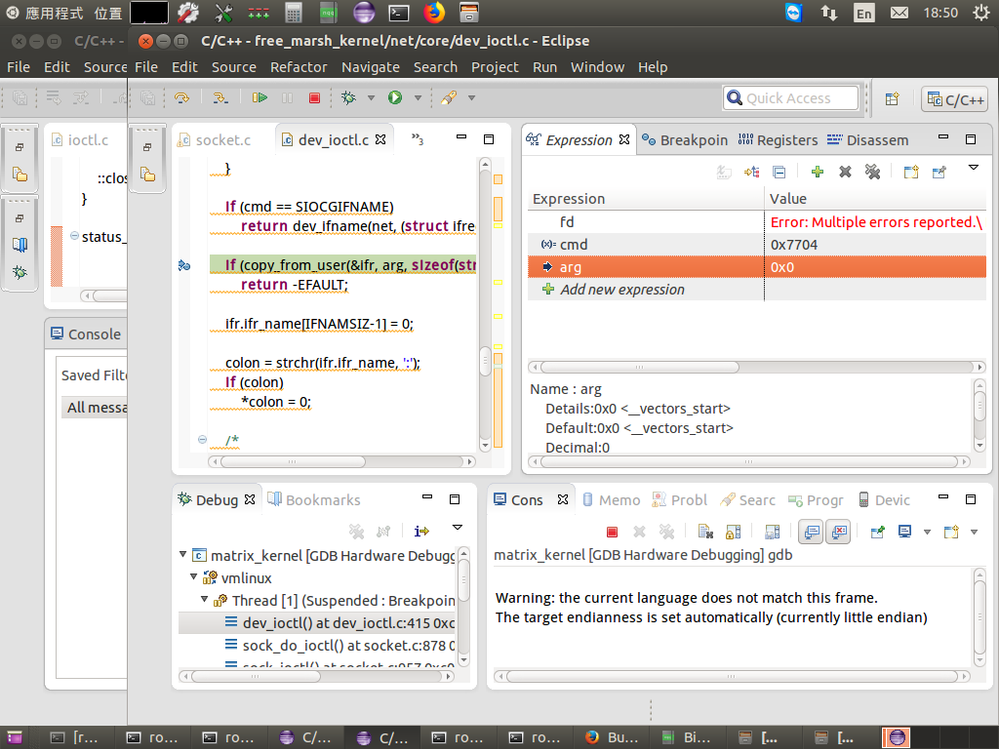Viewport: 999px width, 749px height.
Task: Click Add new expression row
Action: [x=757, y=289]
